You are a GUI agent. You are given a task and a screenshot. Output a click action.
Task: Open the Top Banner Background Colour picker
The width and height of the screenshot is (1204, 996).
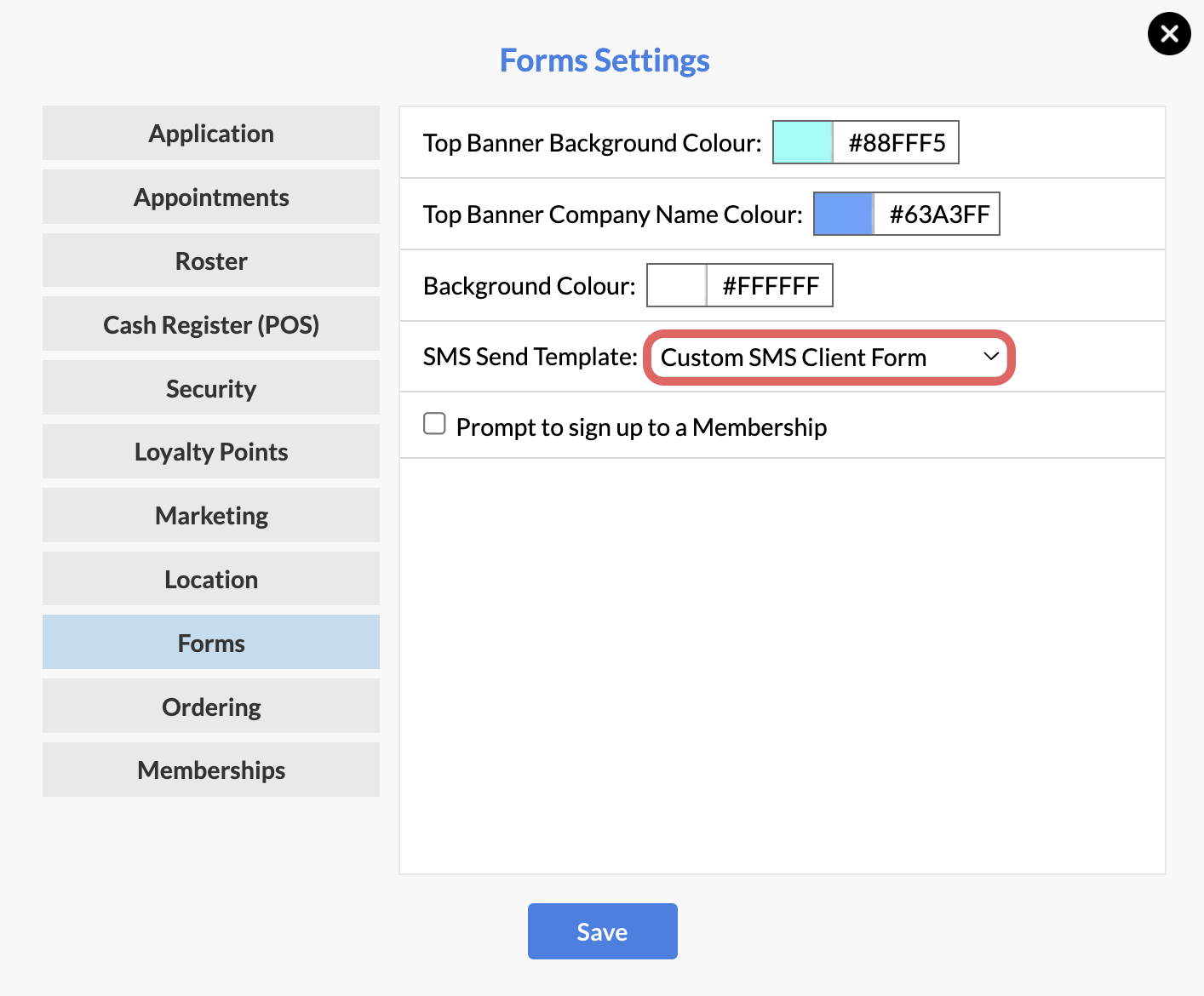pyautogui.click(x=801, y=142)
